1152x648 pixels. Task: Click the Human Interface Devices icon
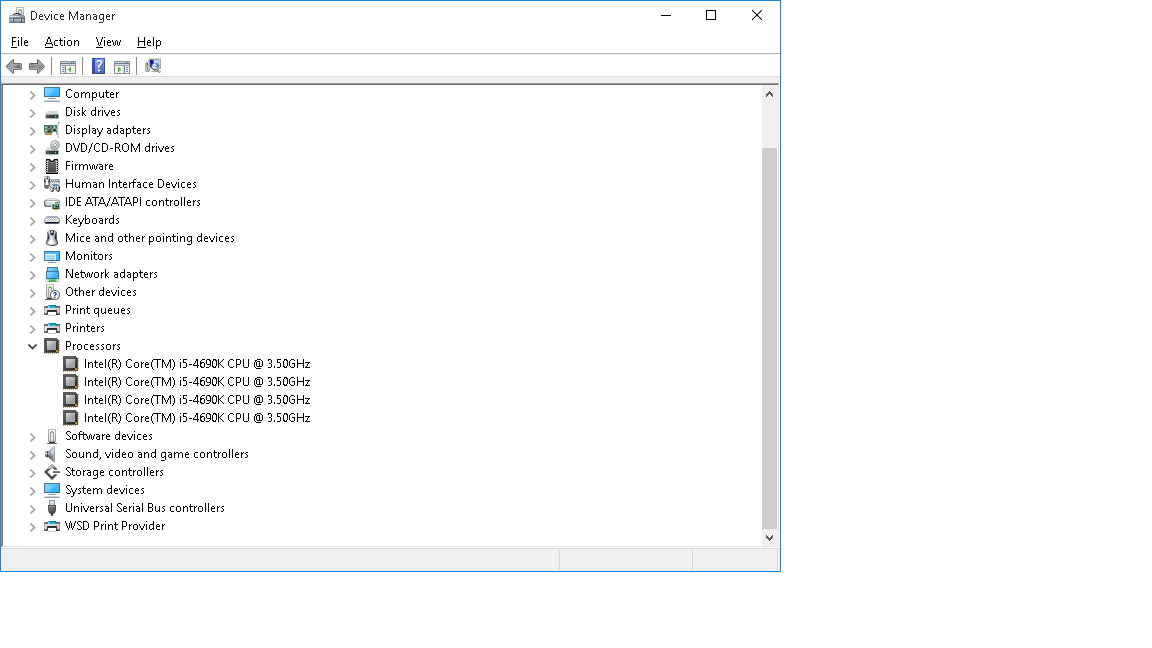pyautogui.click(x=51, y=184)
